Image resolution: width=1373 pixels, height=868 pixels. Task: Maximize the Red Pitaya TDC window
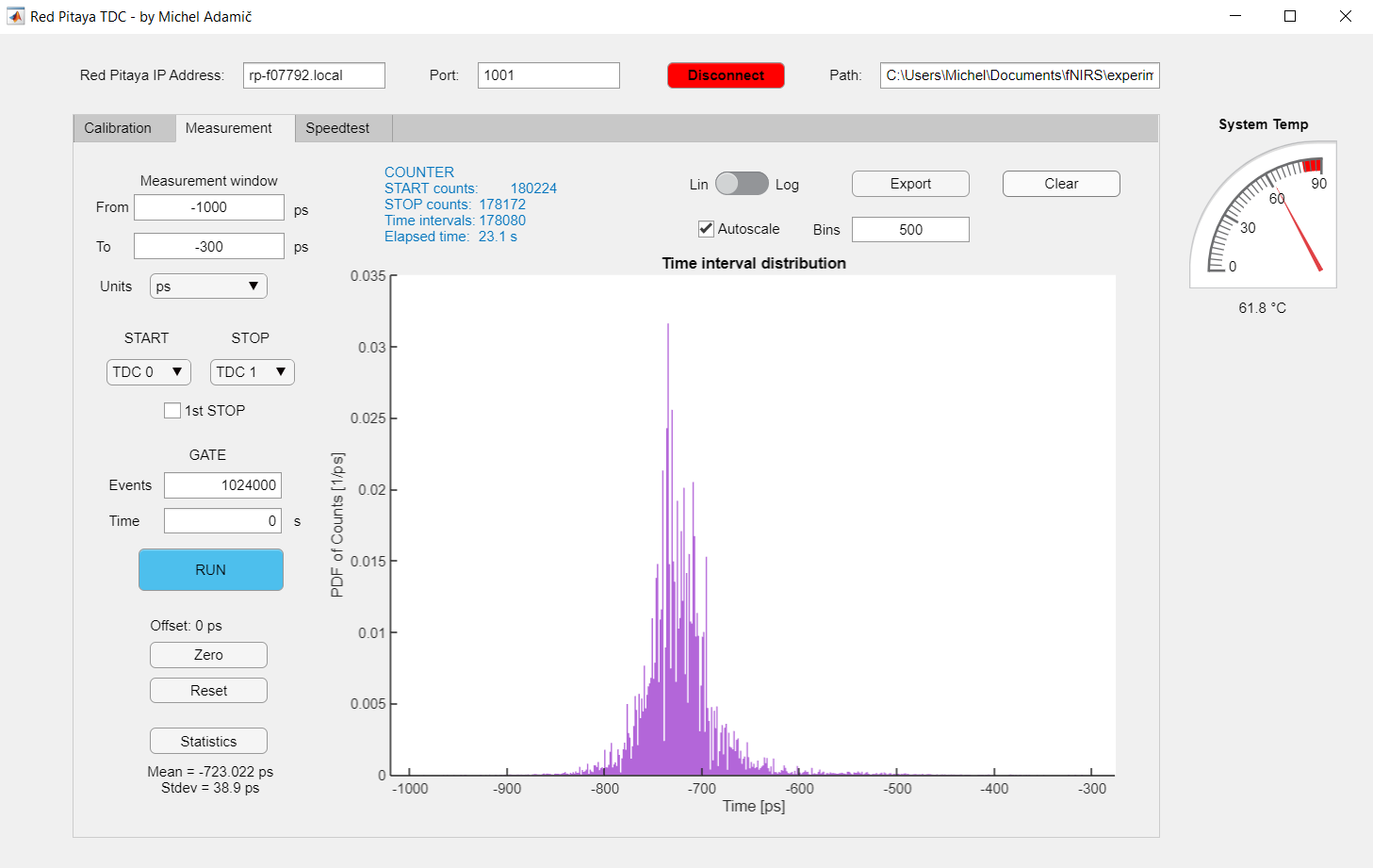click(1290, 16)
